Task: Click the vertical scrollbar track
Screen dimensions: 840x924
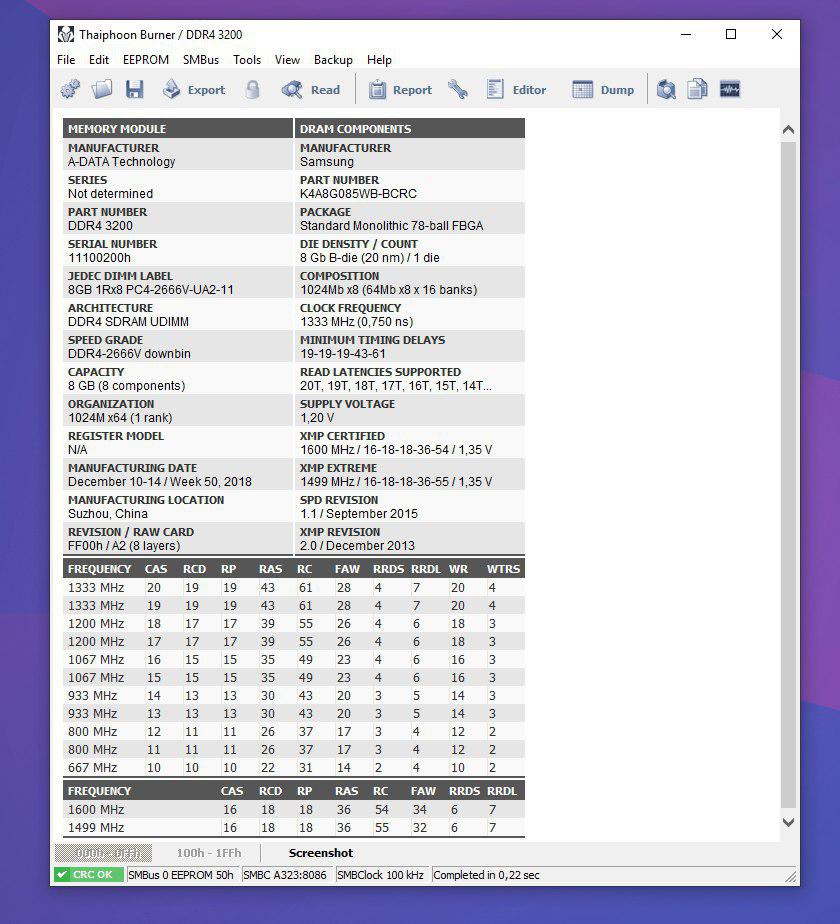Action: pyautogui.click(x=788, y=474)
